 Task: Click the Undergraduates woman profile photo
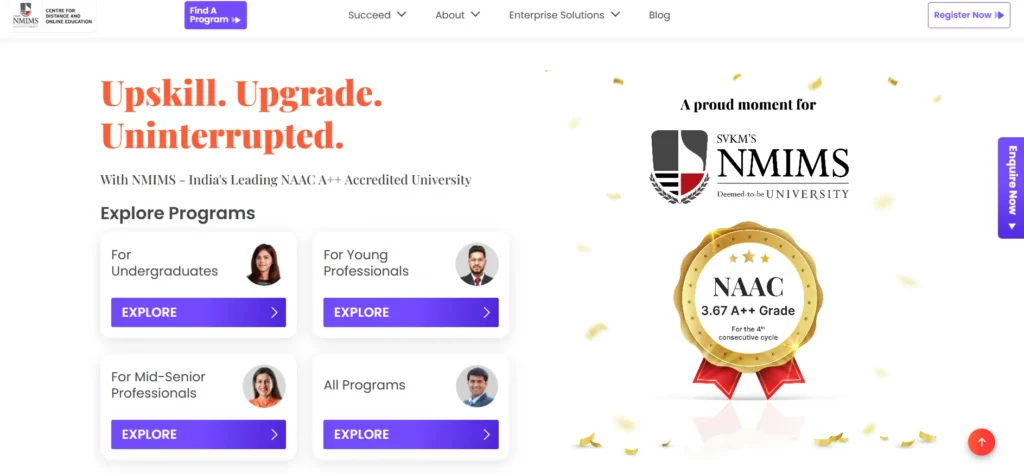pyautogui.click(x=264, y=264)
